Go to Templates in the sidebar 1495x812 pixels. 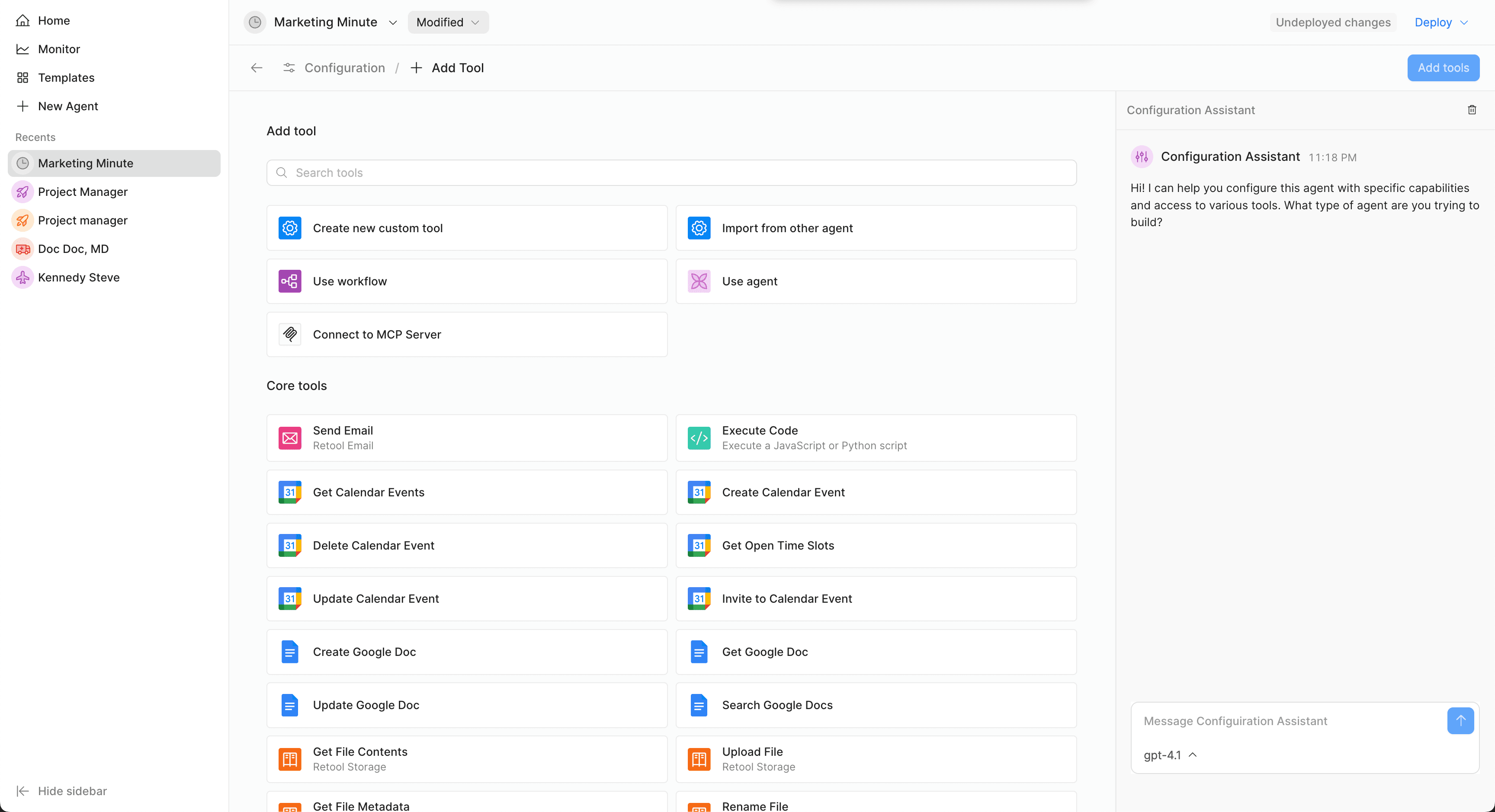[x=66, y=78]
